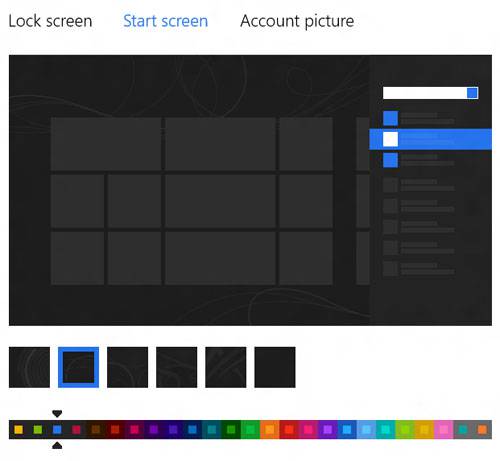Pick the yellow color swatch
The image size is (500, 461).
coord(19,429)
